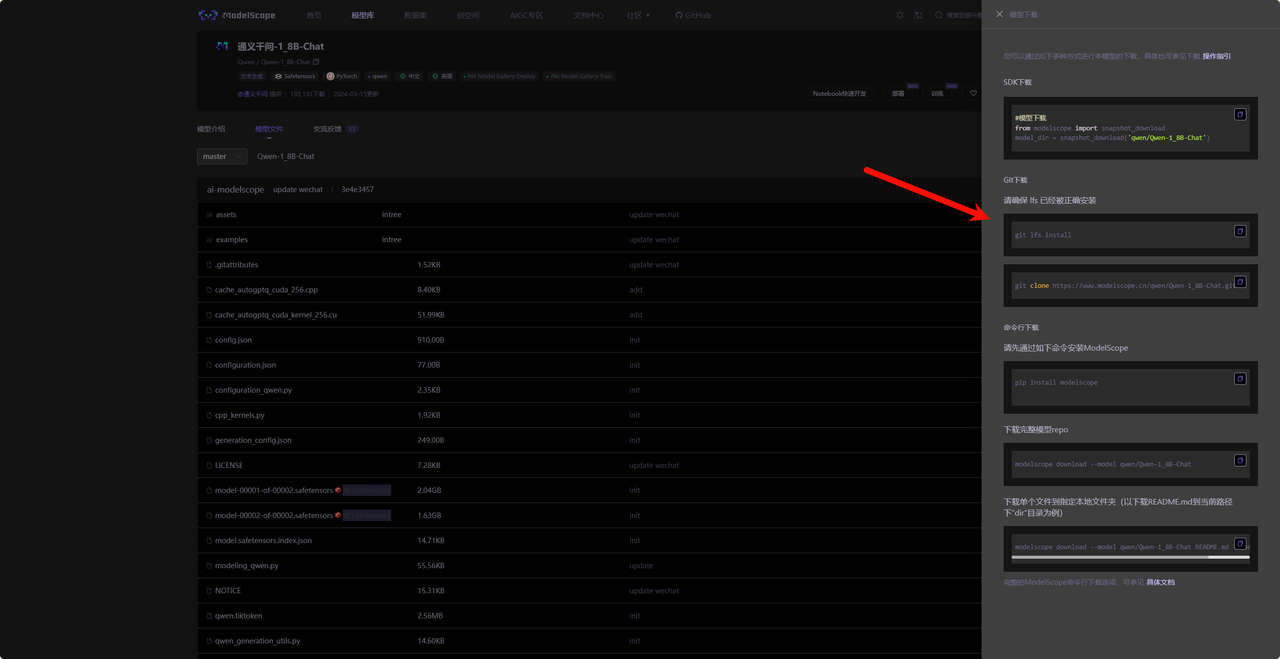Click the PAI Model Gallery Train tag

(579, 76)
